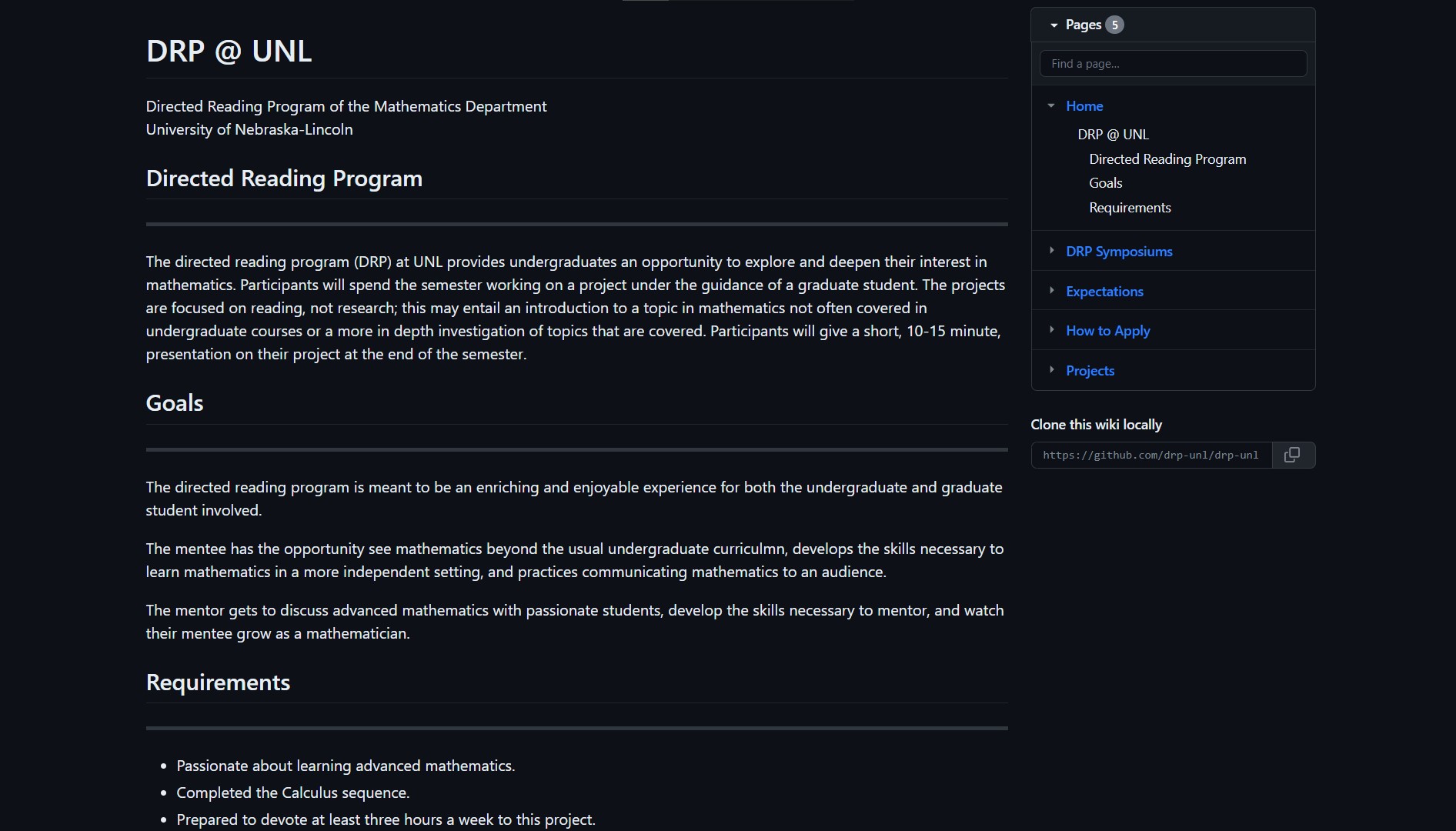Go to the Expectations page
Image resolution: width=1456 pixels, height=831 pixels.
click(x=1104, y=292)
